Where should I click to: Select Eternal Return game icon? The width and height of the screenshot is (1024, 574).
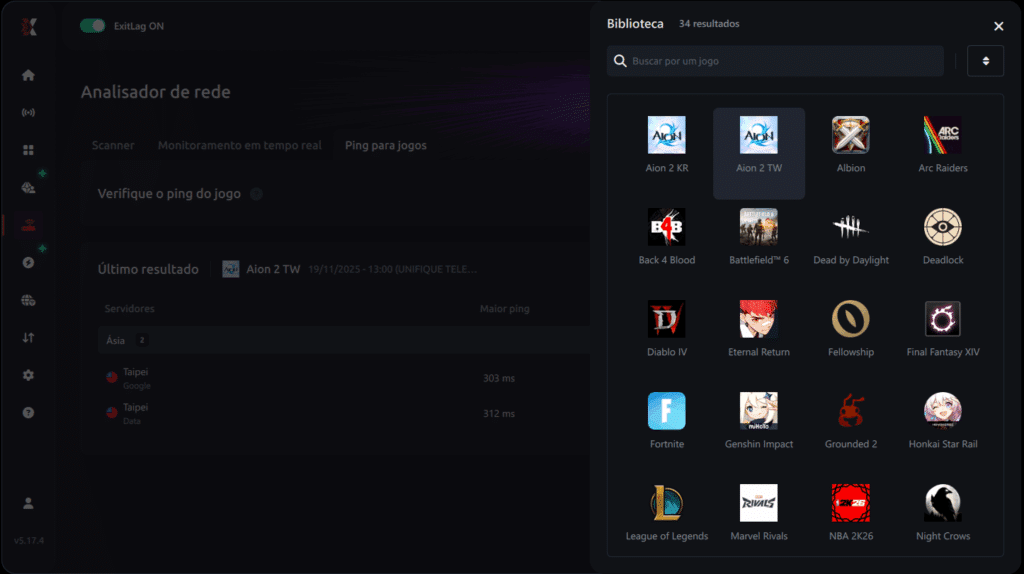759,319
